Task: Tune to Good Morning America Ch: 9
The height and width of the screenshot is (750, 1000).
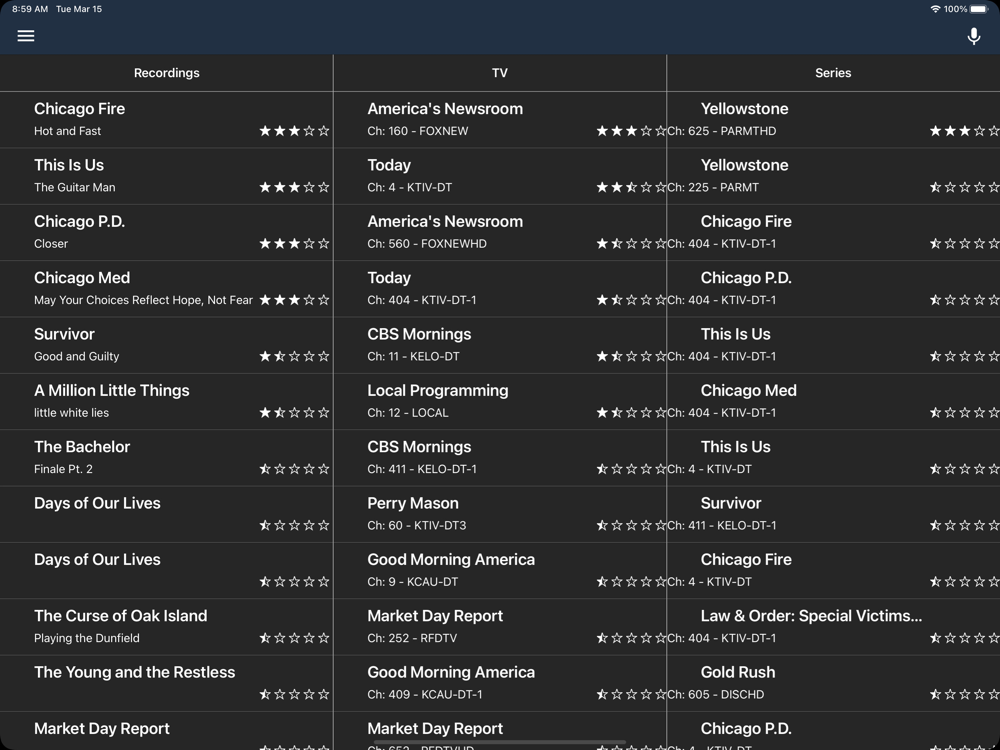Action: pyautogui.click(x=499, y=570)
